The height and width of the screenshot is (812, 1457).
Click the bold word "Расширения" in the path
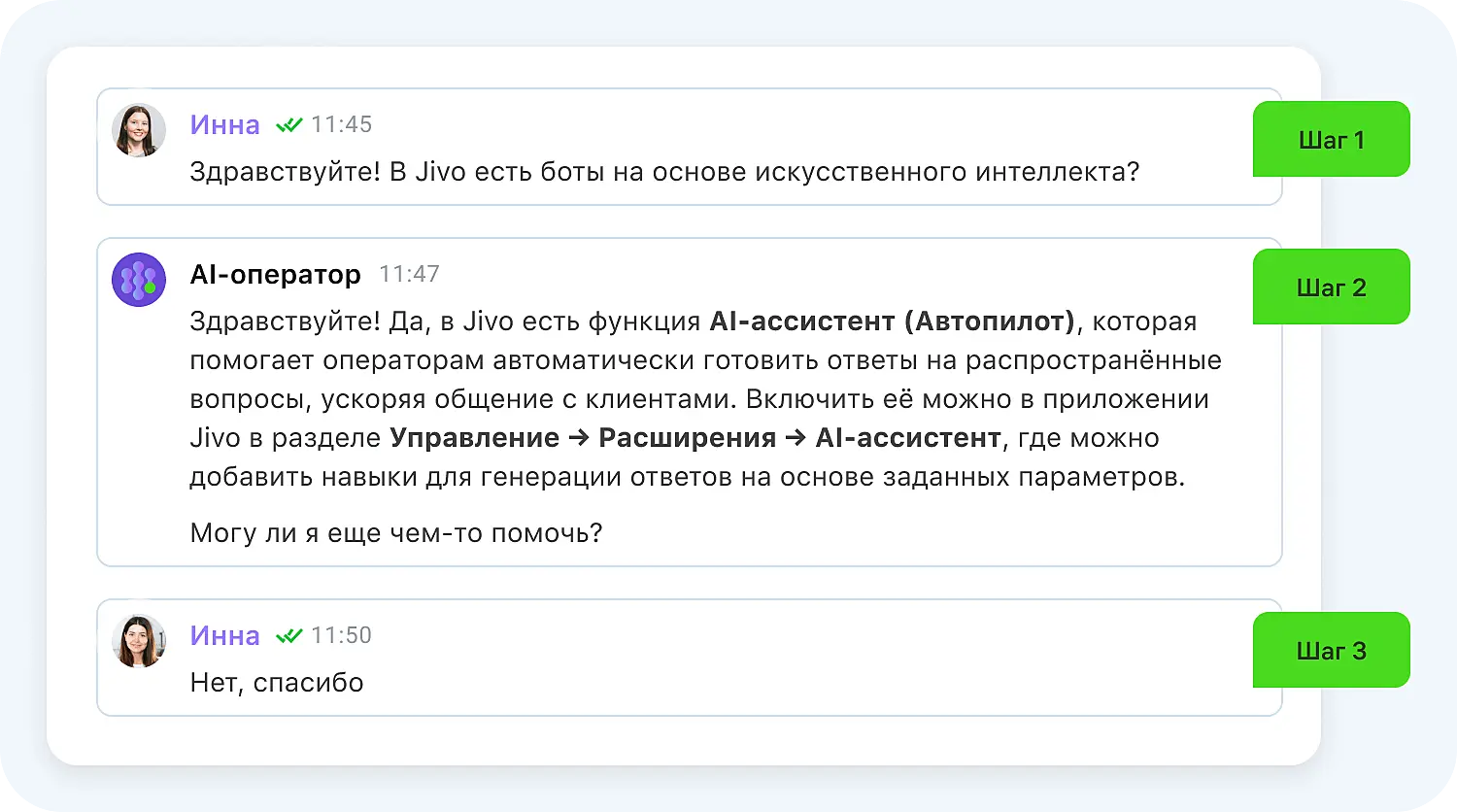pos(687,438)
